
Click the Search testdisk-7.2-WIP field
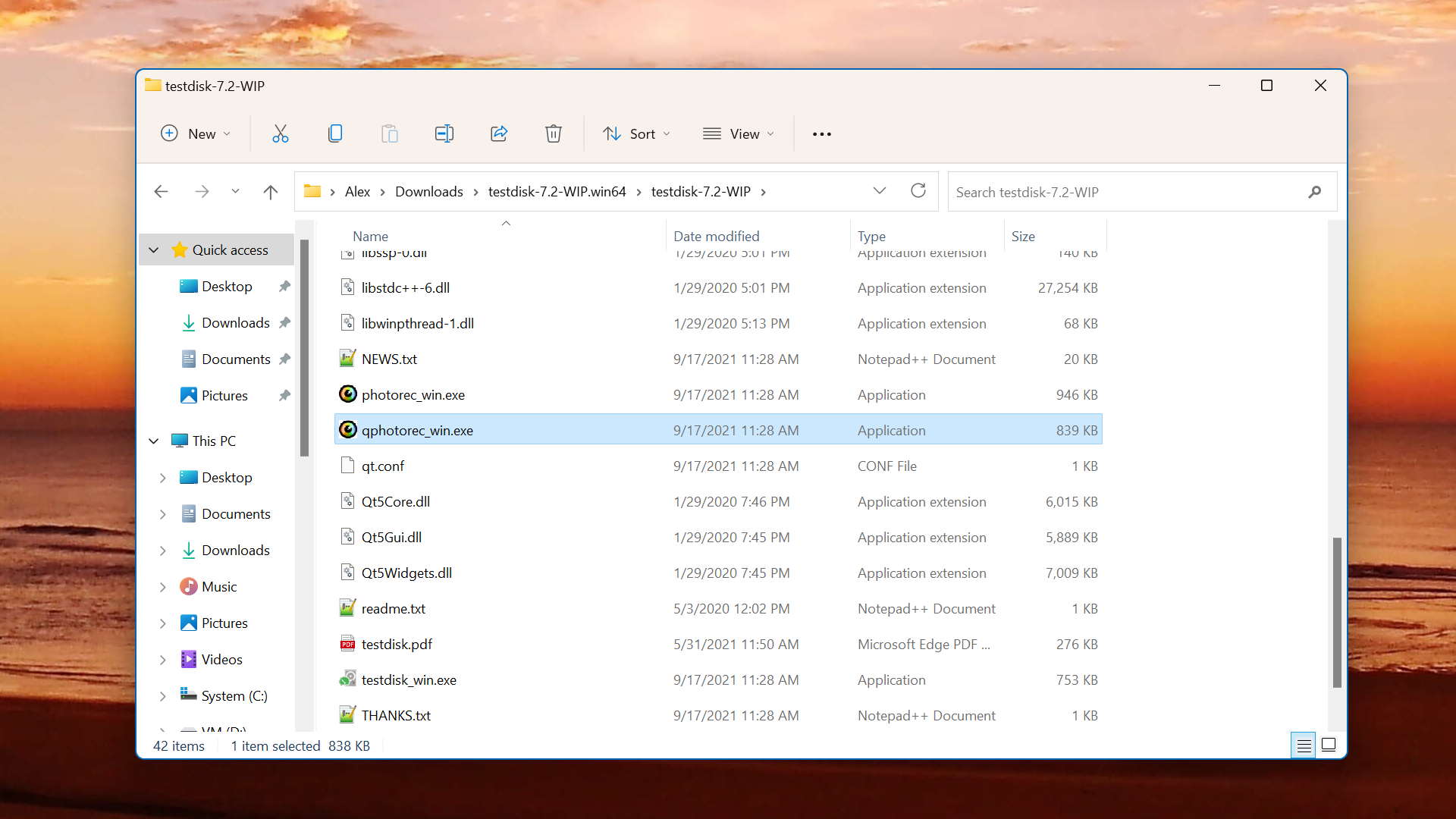[1122, 193]
